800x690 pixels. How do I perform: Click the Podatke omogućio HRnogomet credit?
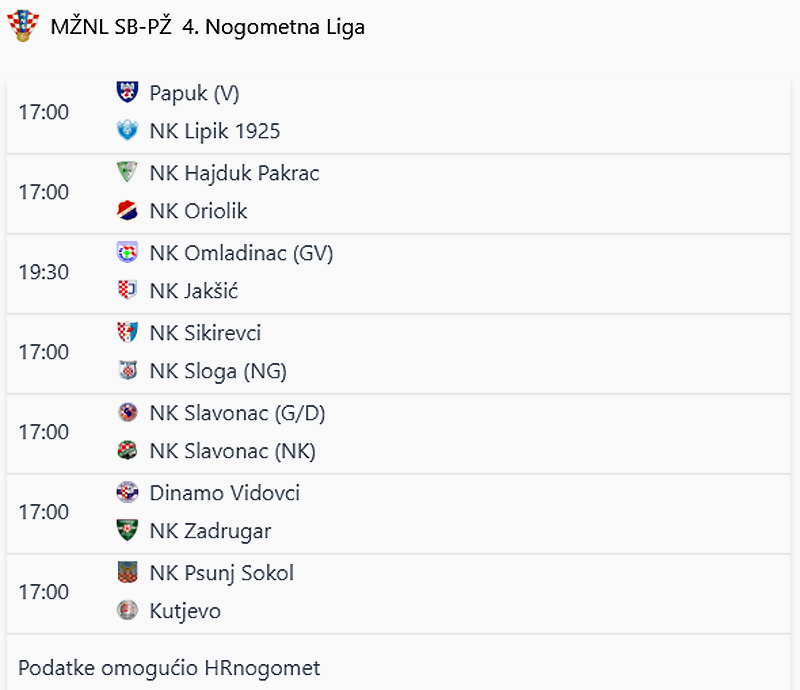tap(169, 668)
